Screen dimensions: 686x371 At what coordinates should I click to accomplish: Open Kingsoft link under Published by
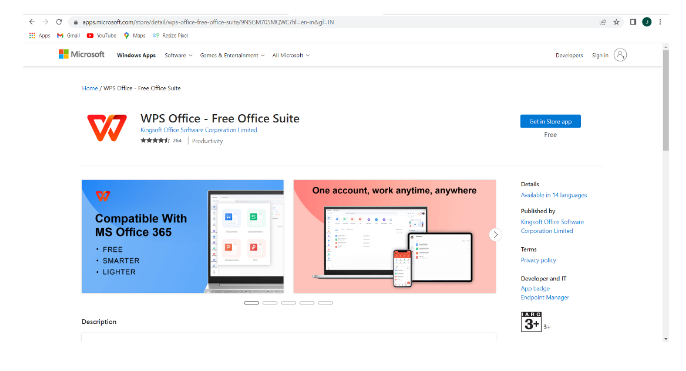tap(552, 226)
